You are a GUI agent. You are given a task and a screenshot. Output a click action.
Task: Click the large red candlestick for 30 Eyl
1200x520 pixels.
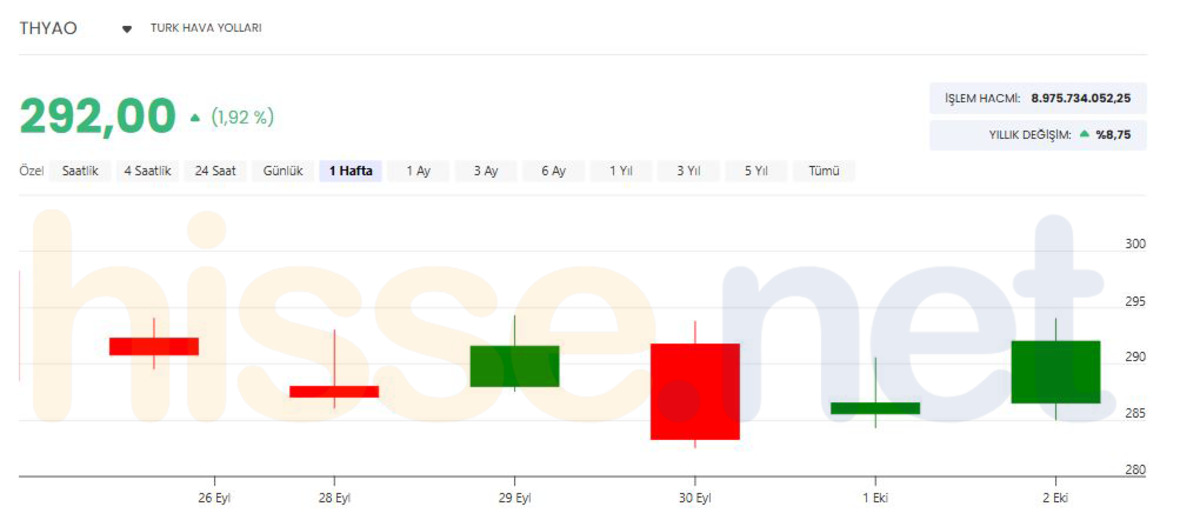(x=695, y=391)
